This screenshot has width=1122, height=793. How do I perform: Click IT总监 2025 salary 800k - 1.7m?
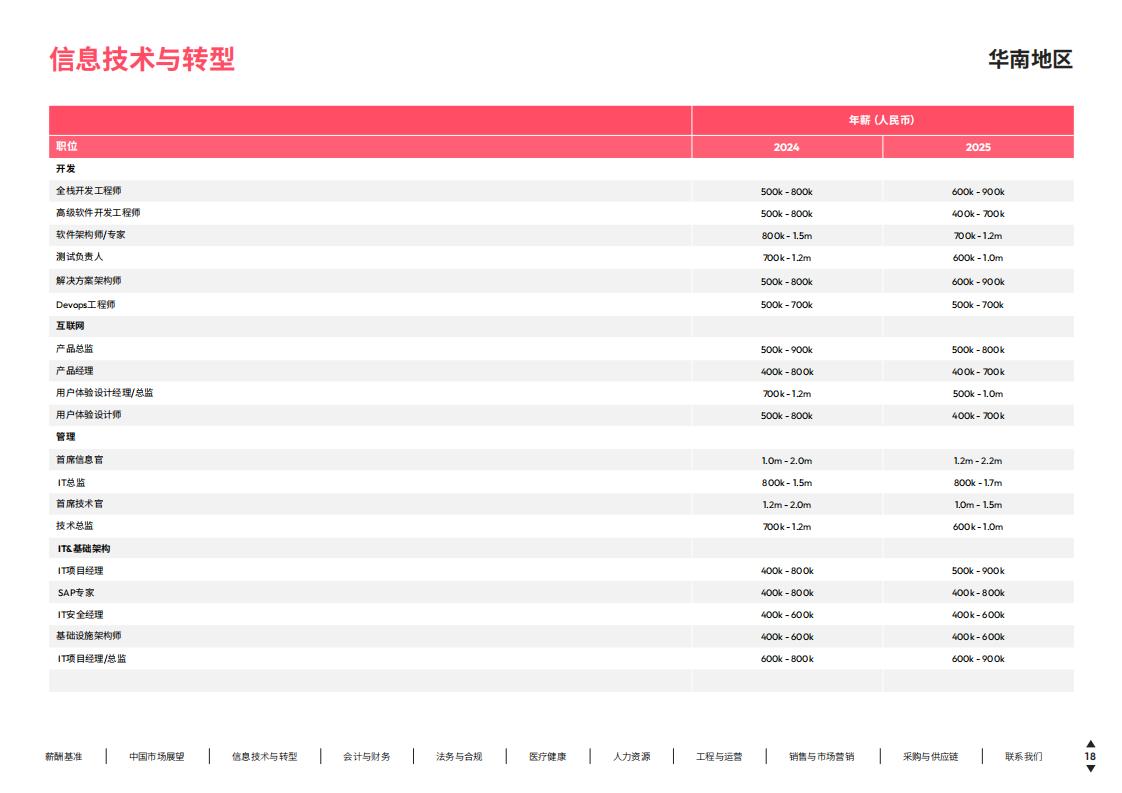(x=978, y=483)
